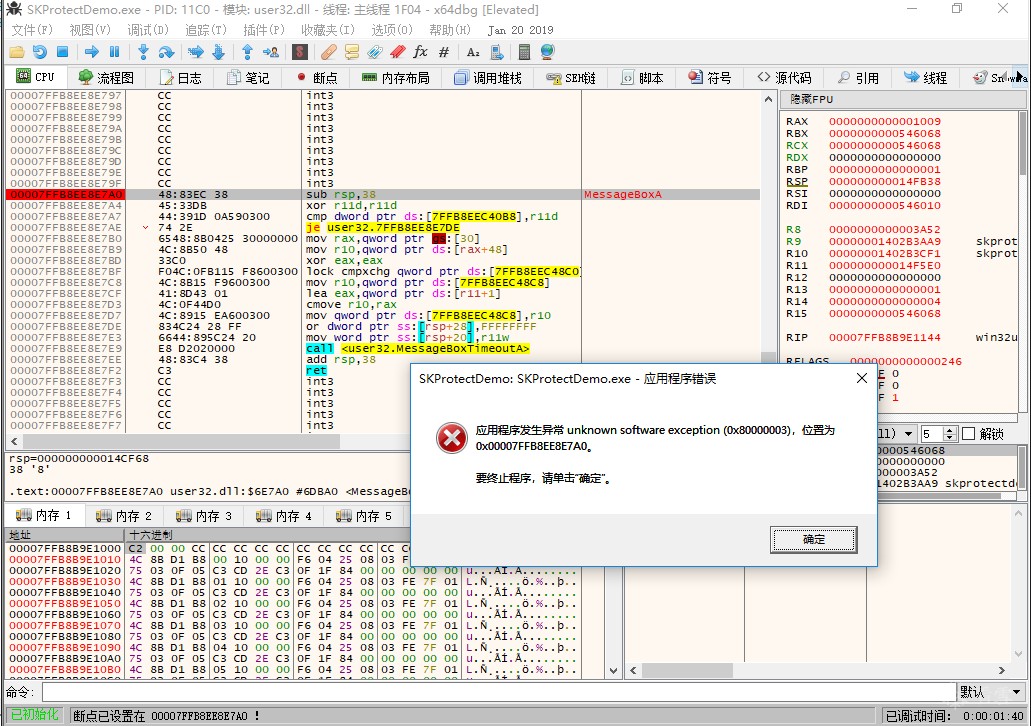Switch to the 断点 breakpoints tab
The image size is (1031, 726).
point(317,78)
